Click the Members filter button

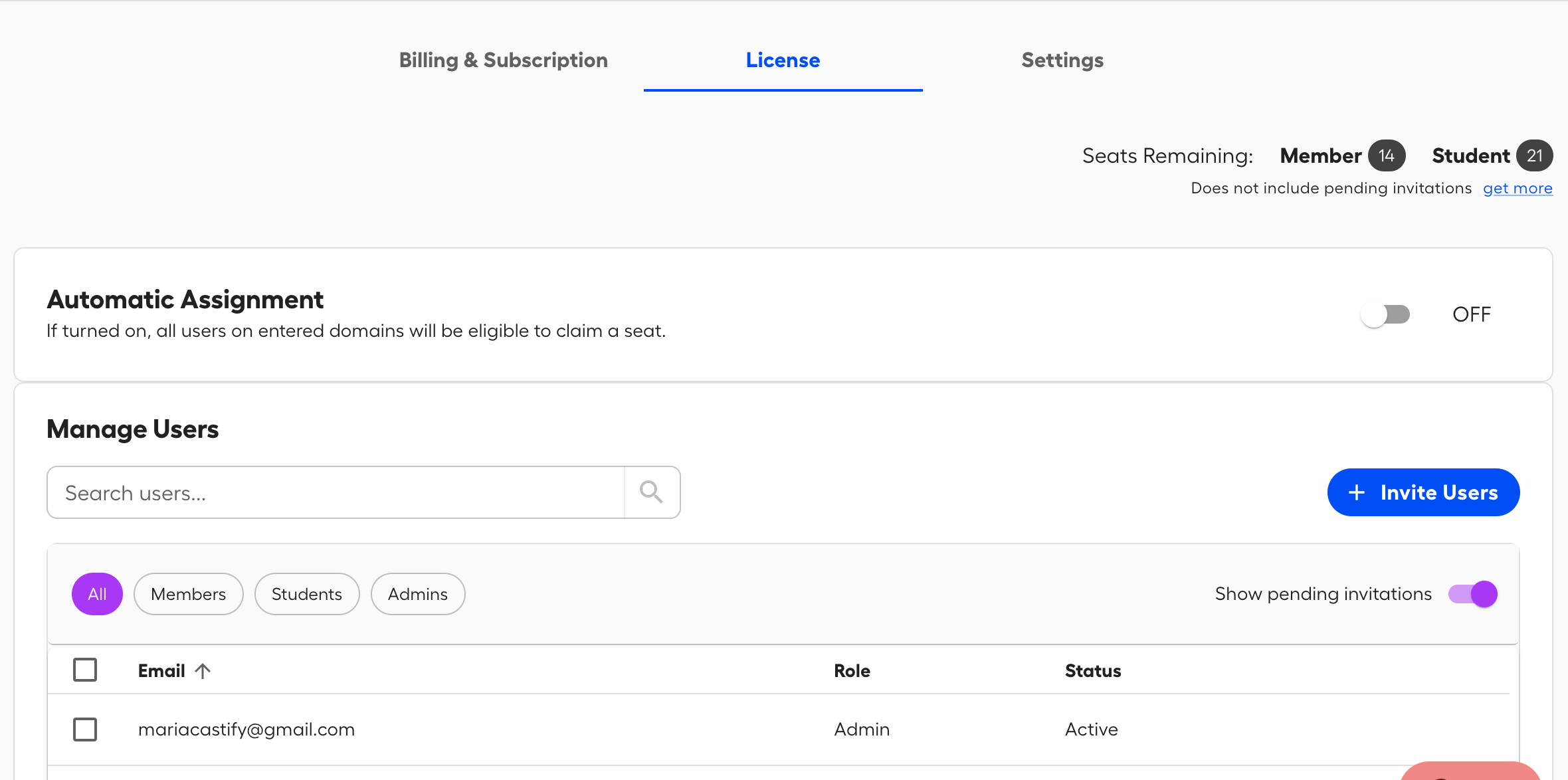188,594
